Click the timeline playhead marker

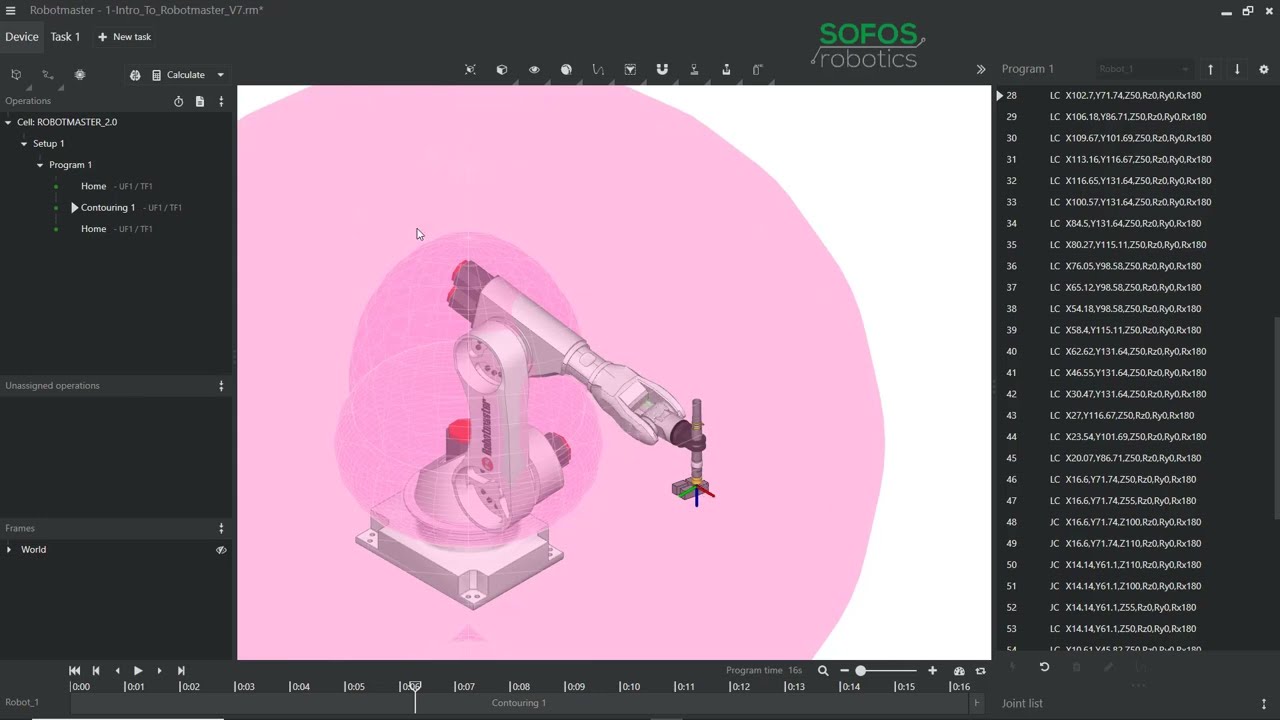(415, 686)
